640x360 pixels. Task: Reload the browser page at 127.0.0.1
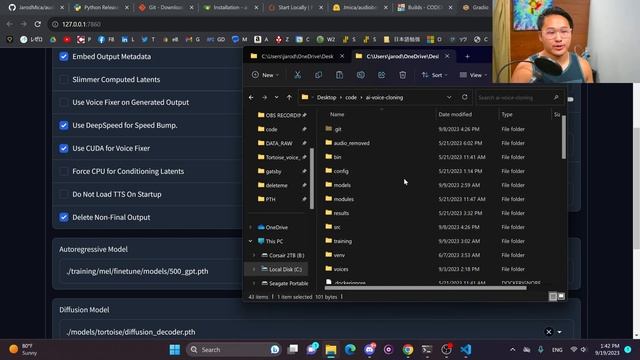[38, 24]
